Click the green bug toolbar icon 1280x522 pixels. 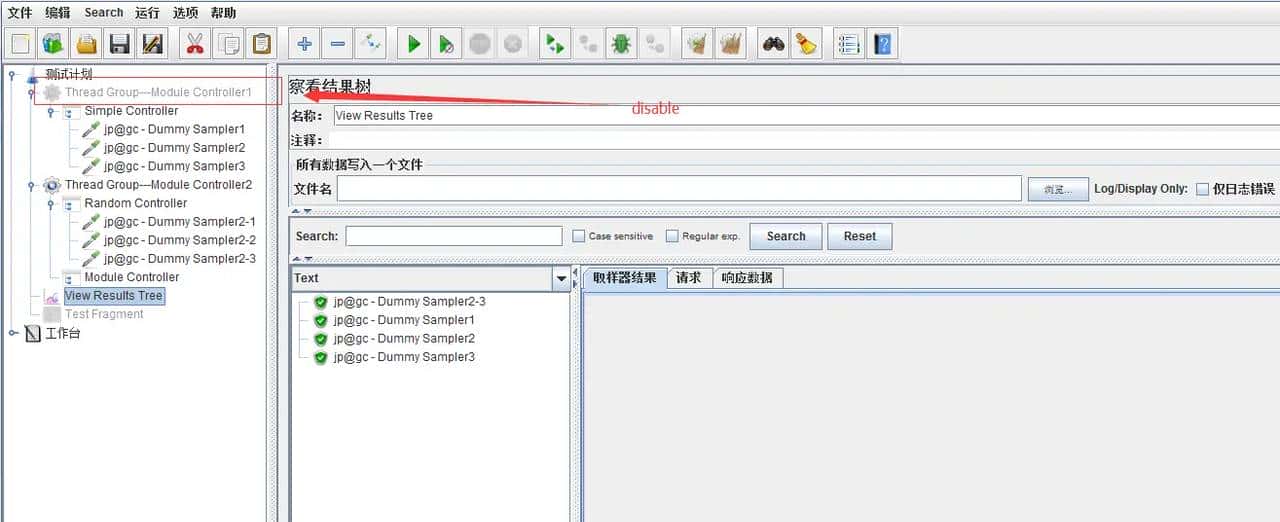[x=622, y=44]
